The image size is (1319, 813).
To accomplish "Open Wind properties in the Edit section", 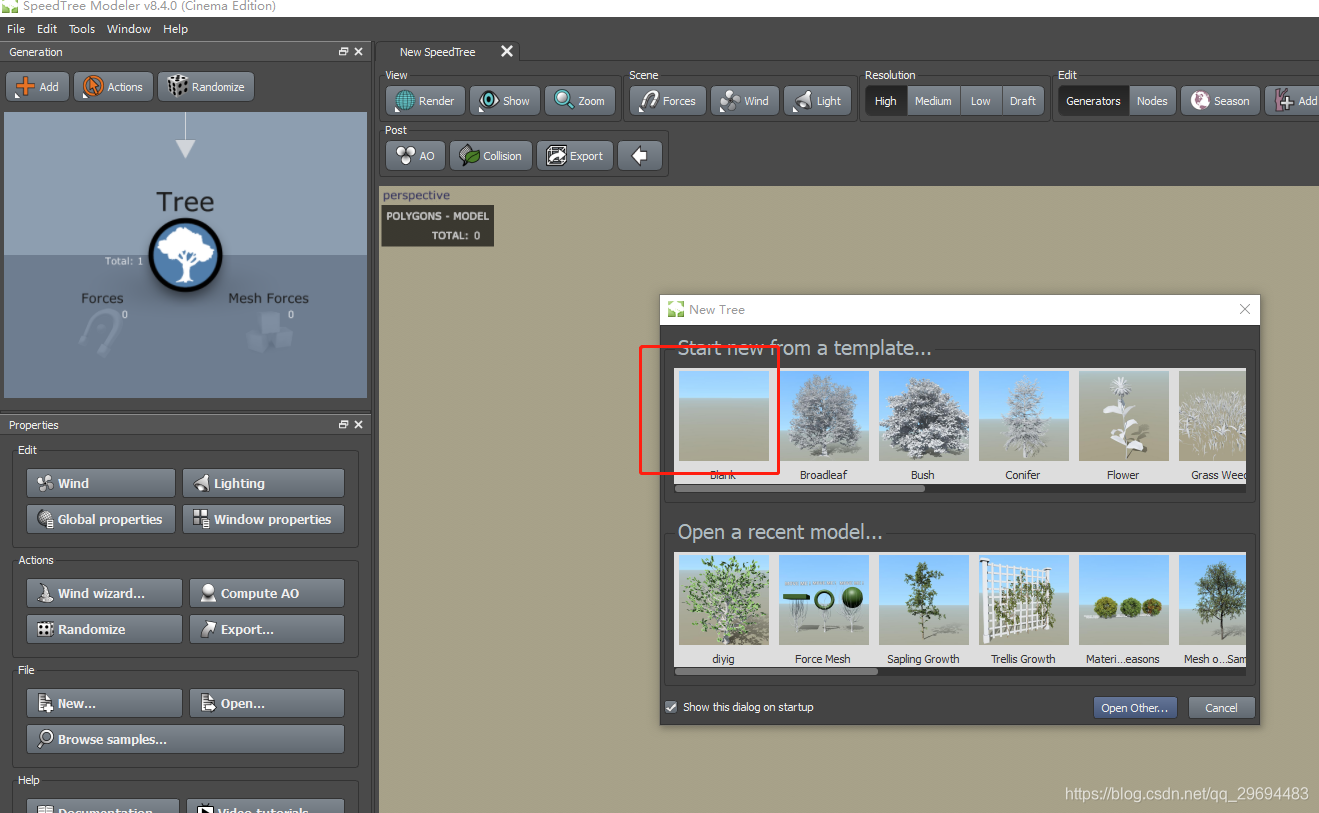I will pos(101,483).
